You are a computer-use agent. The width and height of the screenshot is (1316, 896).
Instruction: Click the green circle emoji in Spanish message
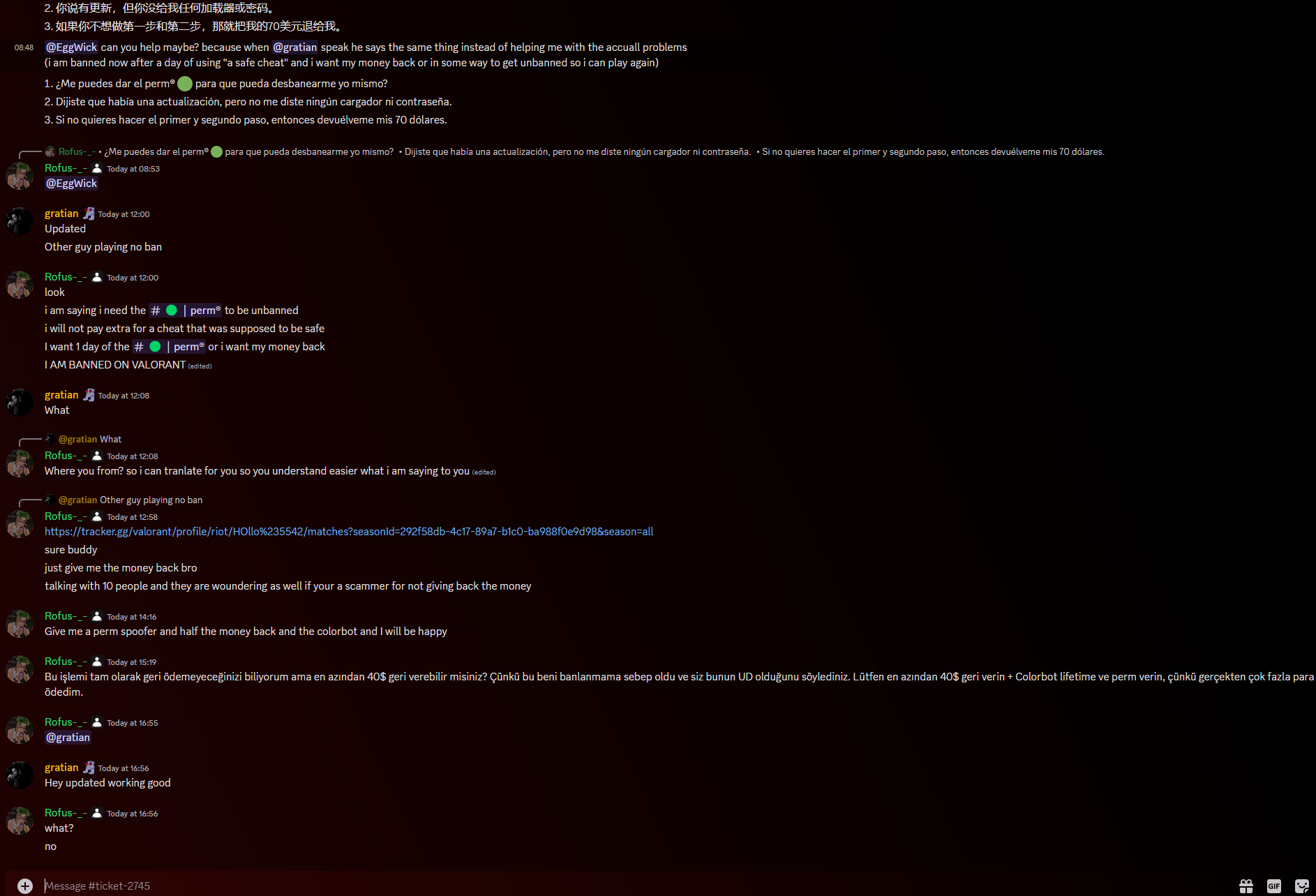point(185,84)
